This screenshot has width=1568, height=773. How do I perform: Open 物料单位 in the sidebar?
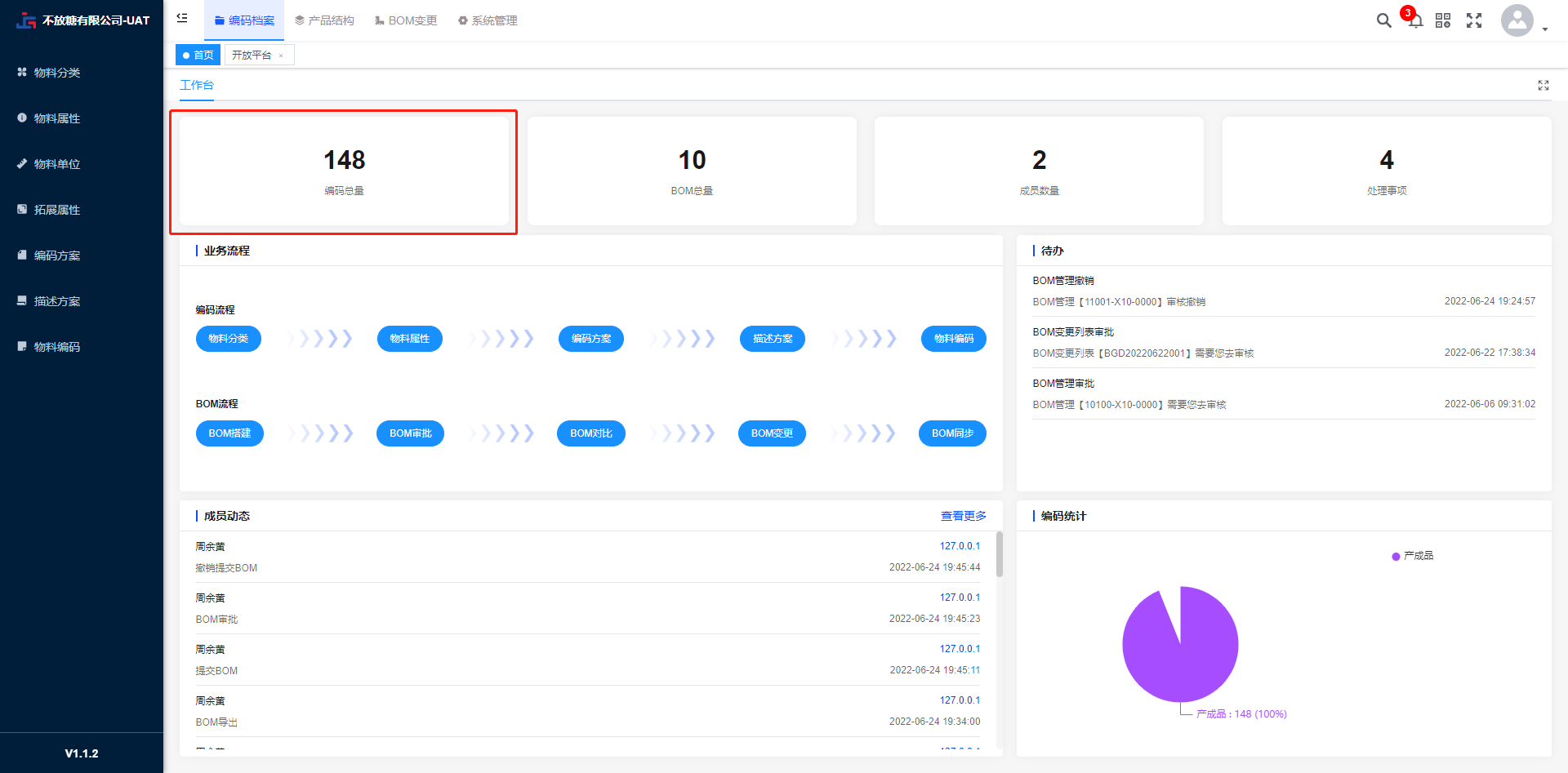click(x=82, y=164)
